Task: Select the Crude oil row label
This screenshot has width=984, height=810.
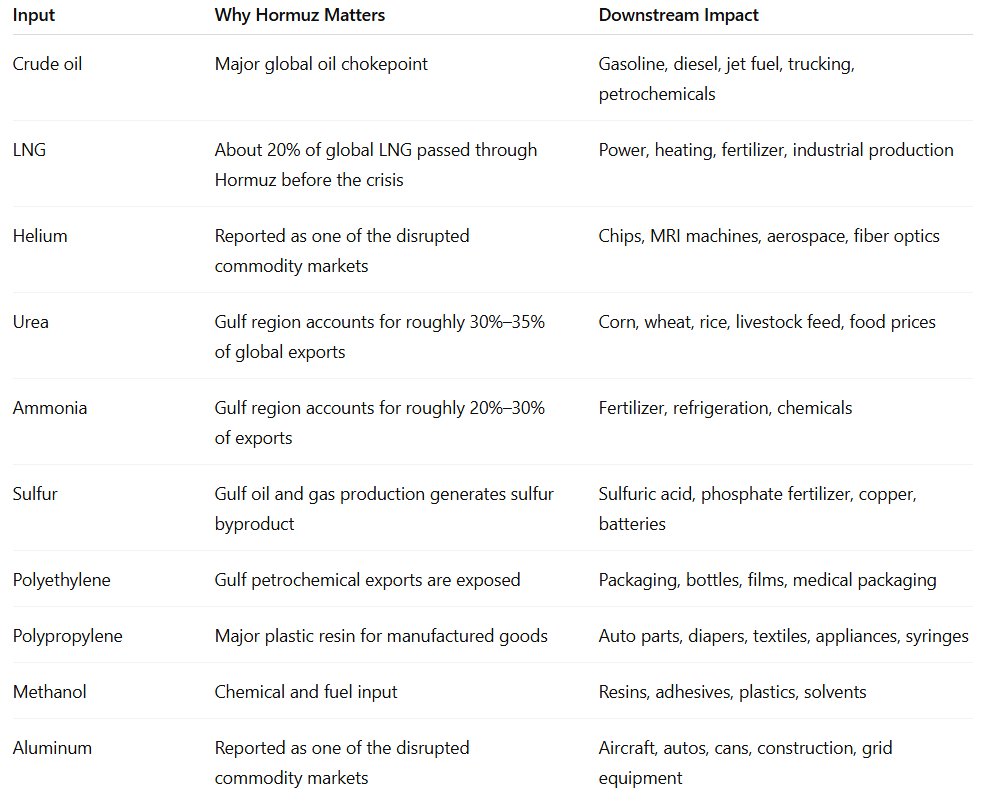Action: (47, 64)
